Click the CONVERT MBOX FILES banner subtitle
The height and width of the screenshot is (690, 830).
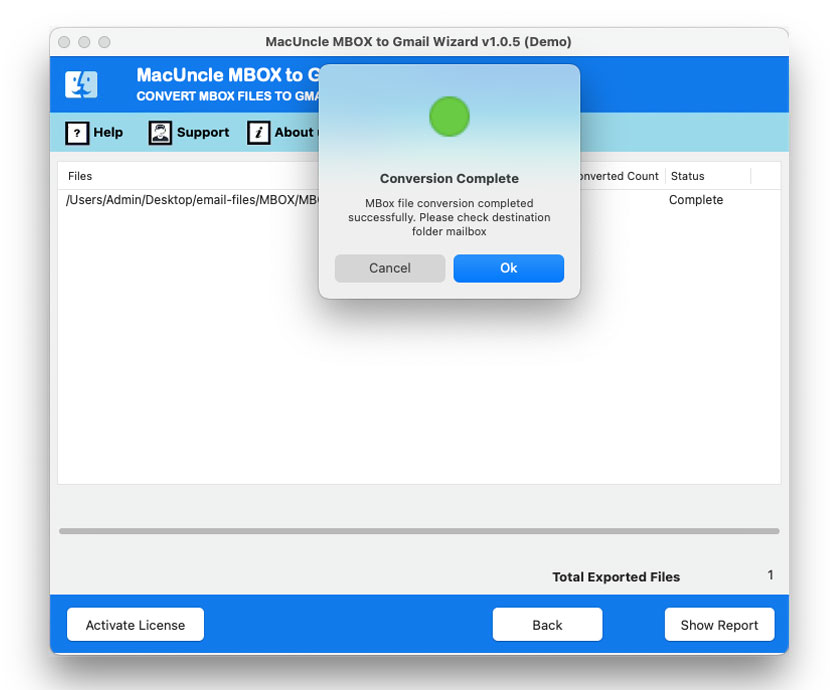click(228, 96)
